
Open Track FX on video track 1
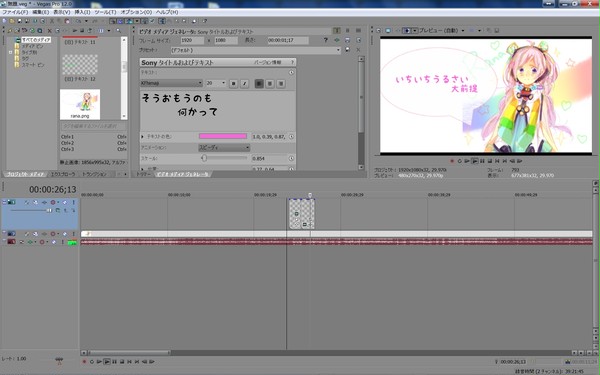(44, 202)
